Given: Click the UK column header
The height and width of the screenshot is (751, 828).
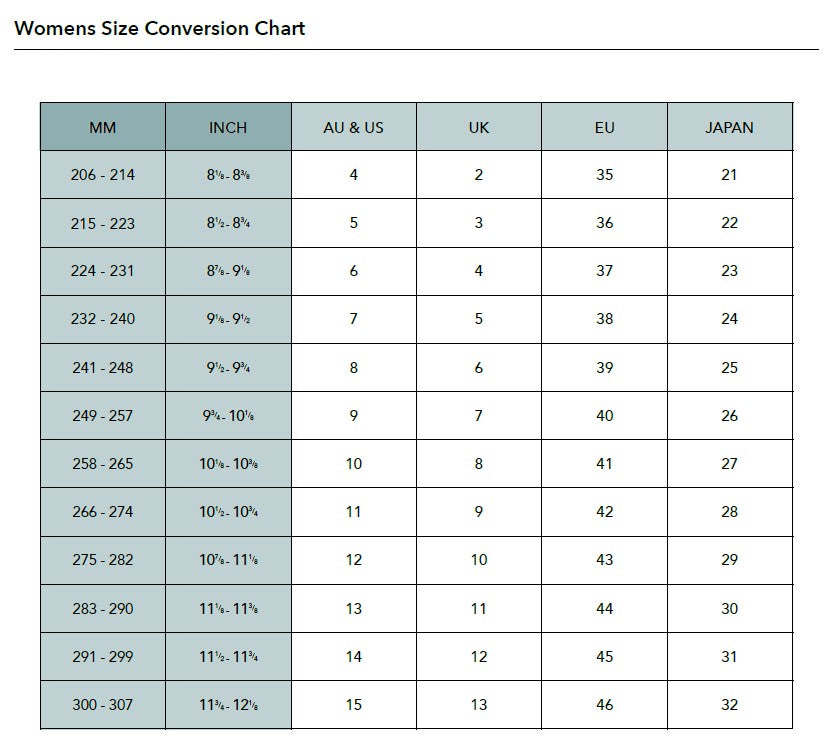Looking at the screenshot, I should click(x=479, y=127).
